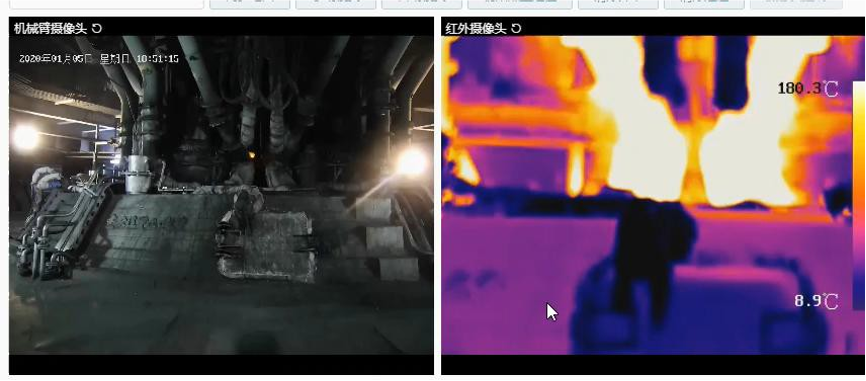This screenshot has width=866, height=381.
Task: Refresh the 机械臂摄像头 camera feed
Action: (97, 28)
